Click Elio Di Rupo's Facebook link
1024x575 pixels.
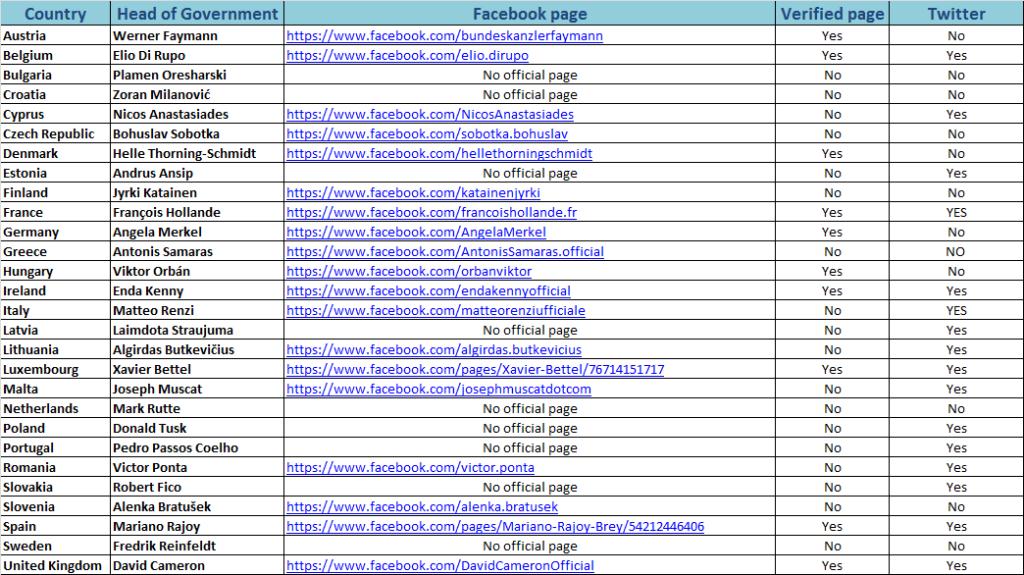pos(407,56)
